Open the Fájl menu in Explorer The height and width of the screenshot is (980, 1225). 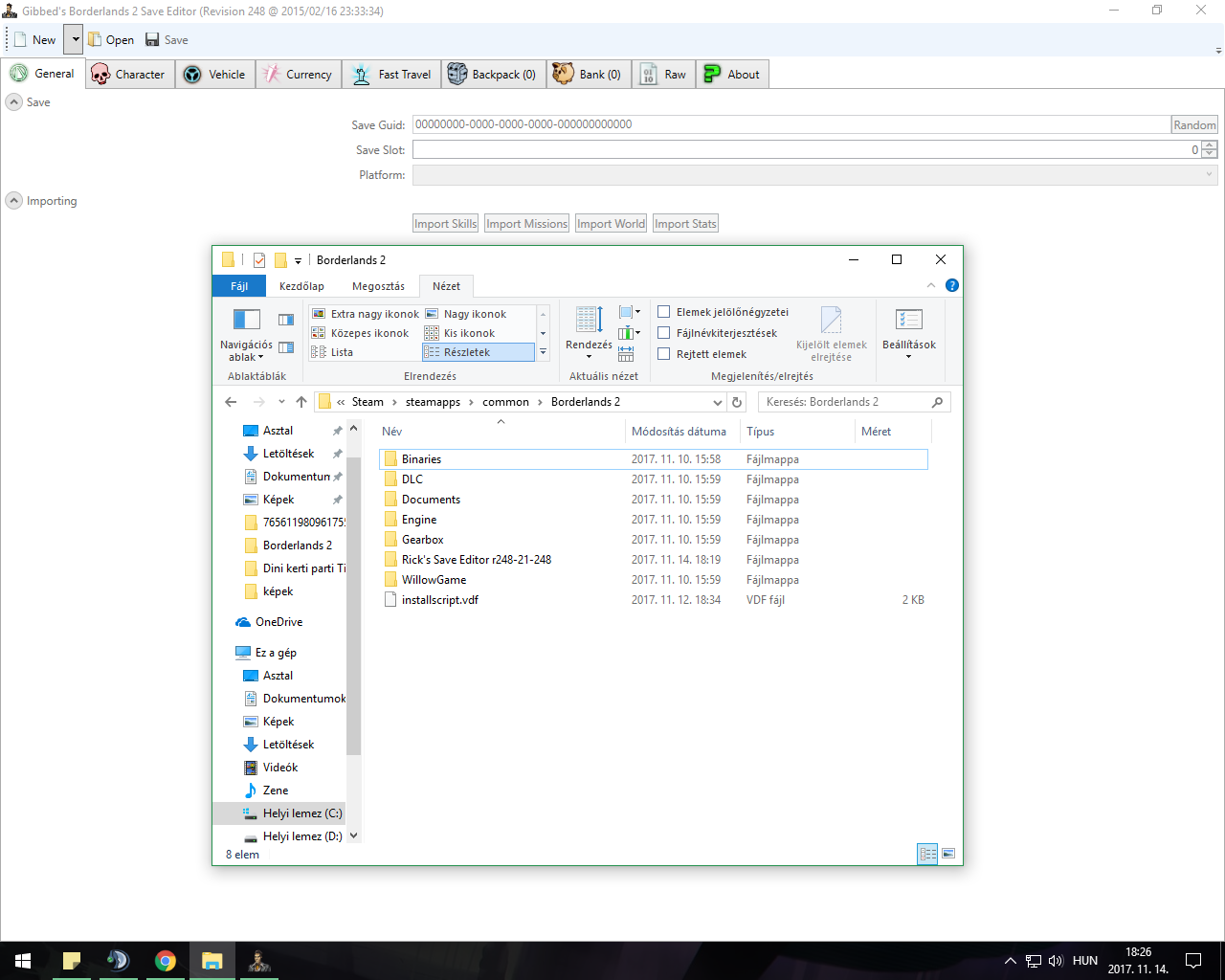pyautogui.click(x=239, y=286)
